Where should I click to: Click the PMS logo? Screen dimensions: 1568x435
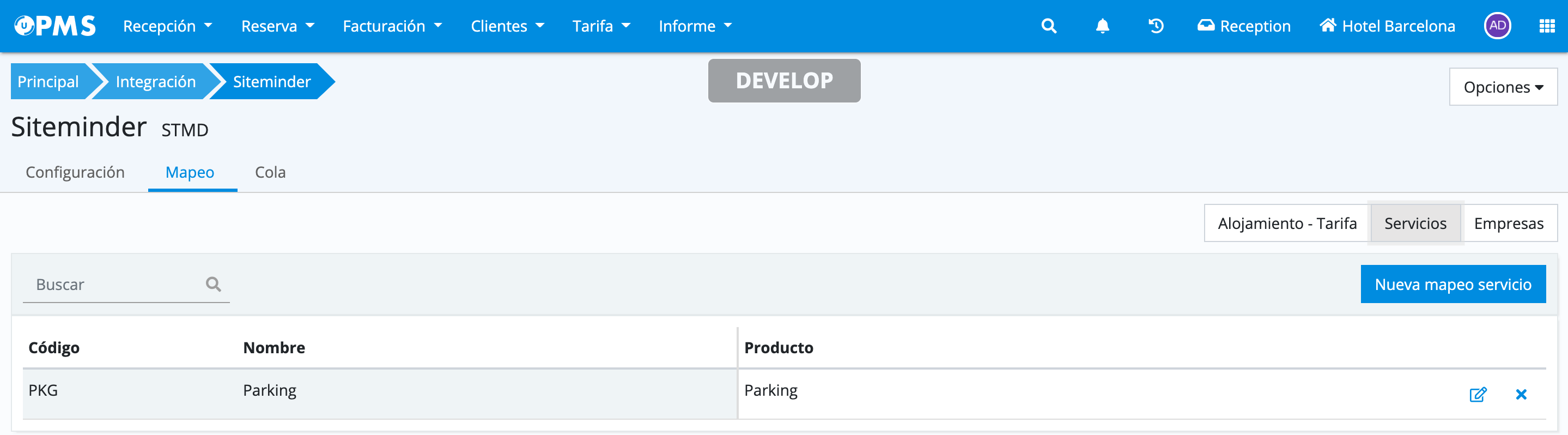coord(55,26)
